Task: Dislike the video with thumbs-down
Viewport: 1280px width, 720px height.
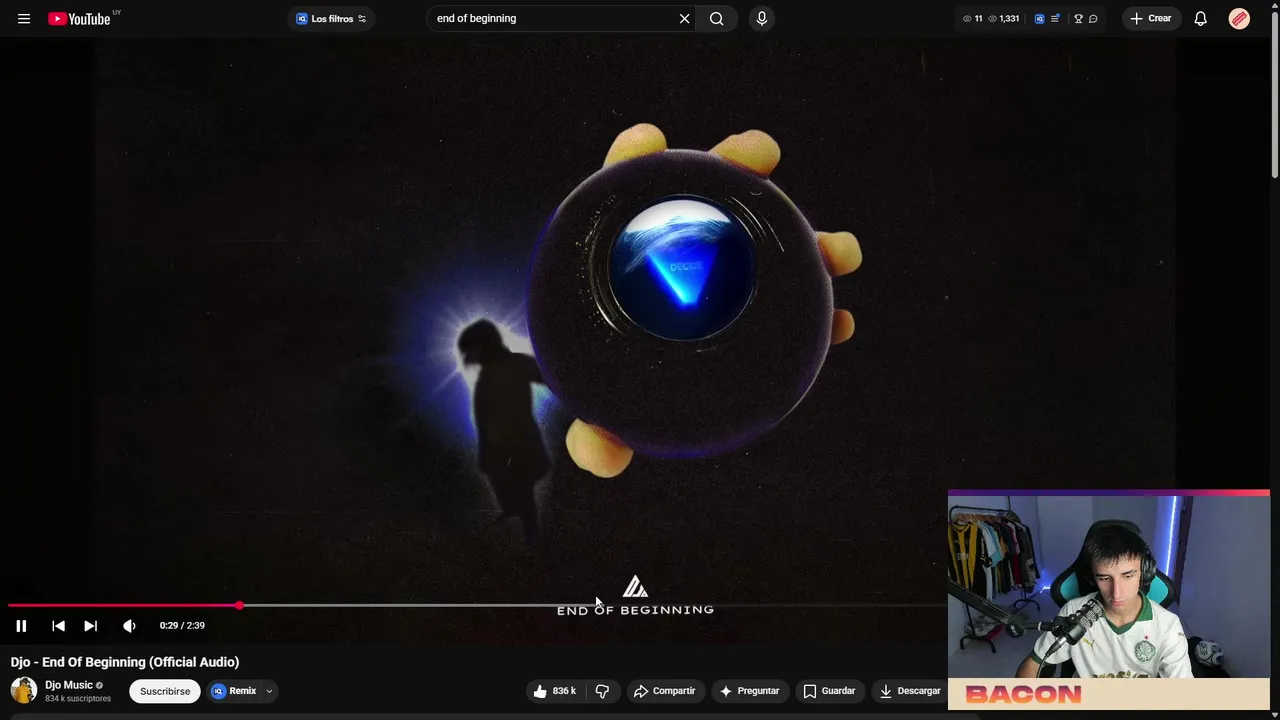Action: [x=602, y=691]
